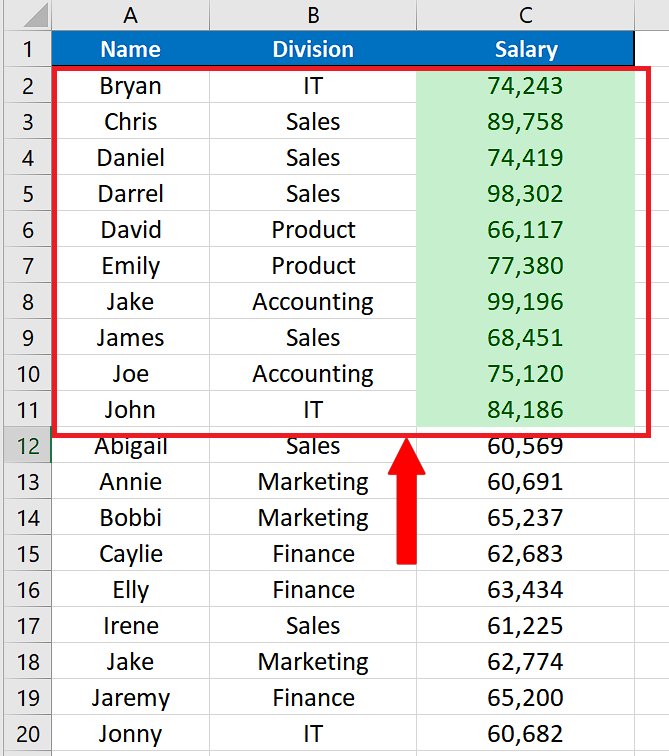Click Jonny's salary 60,682
This screenshot has width=669, height=756.
pos(525,733)
